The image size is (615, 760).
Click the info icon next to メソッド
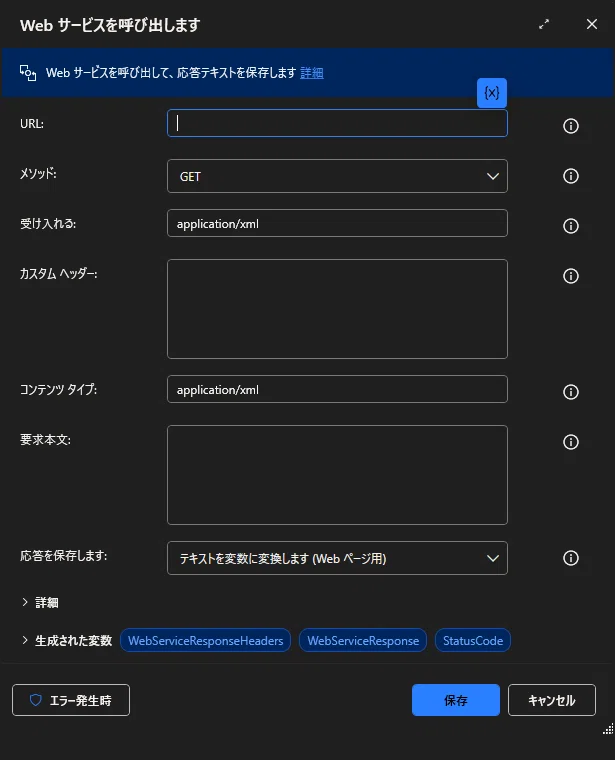click(x=570, y=176)
